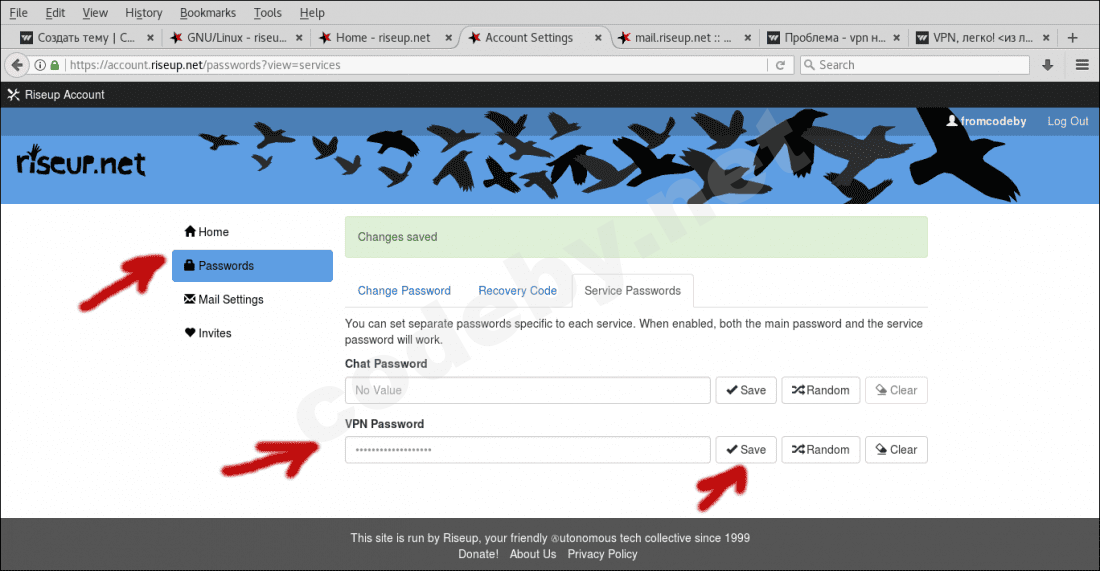
Task: Generate a Random Chat Password
Action: coord(821,390)
